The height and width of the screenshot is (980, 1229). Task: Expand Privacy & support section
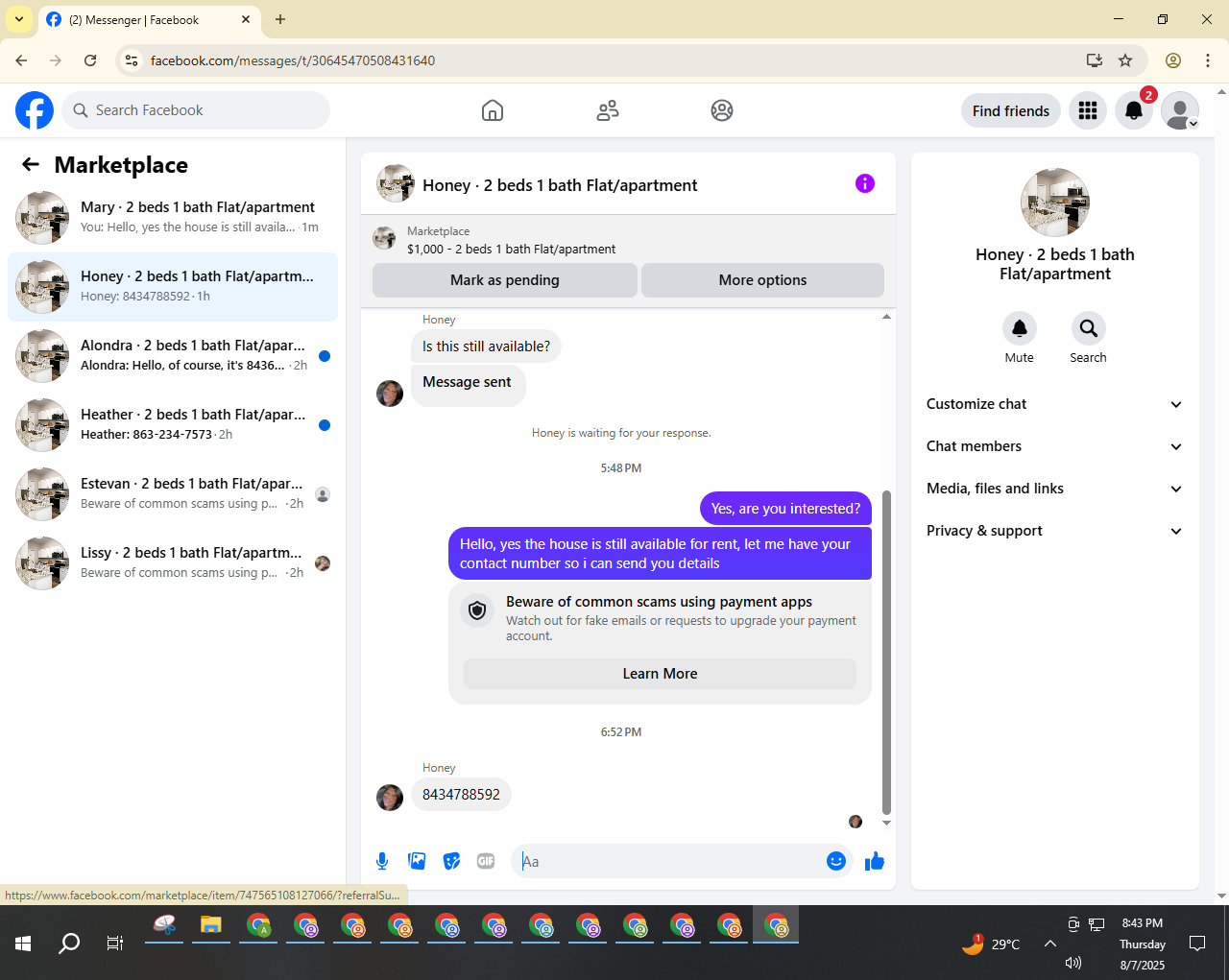pos(1055,531)
